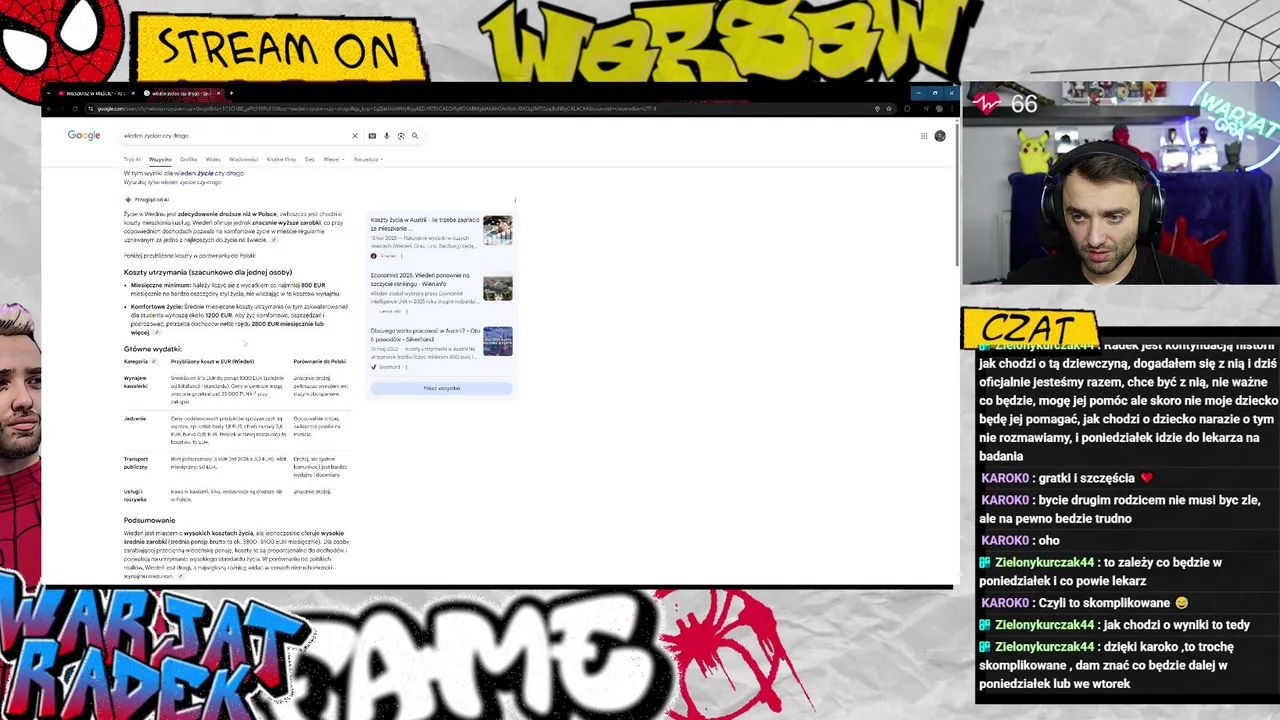Click the Google logo
This screenshot has height=720, width=1280.
tap(84, 135)
